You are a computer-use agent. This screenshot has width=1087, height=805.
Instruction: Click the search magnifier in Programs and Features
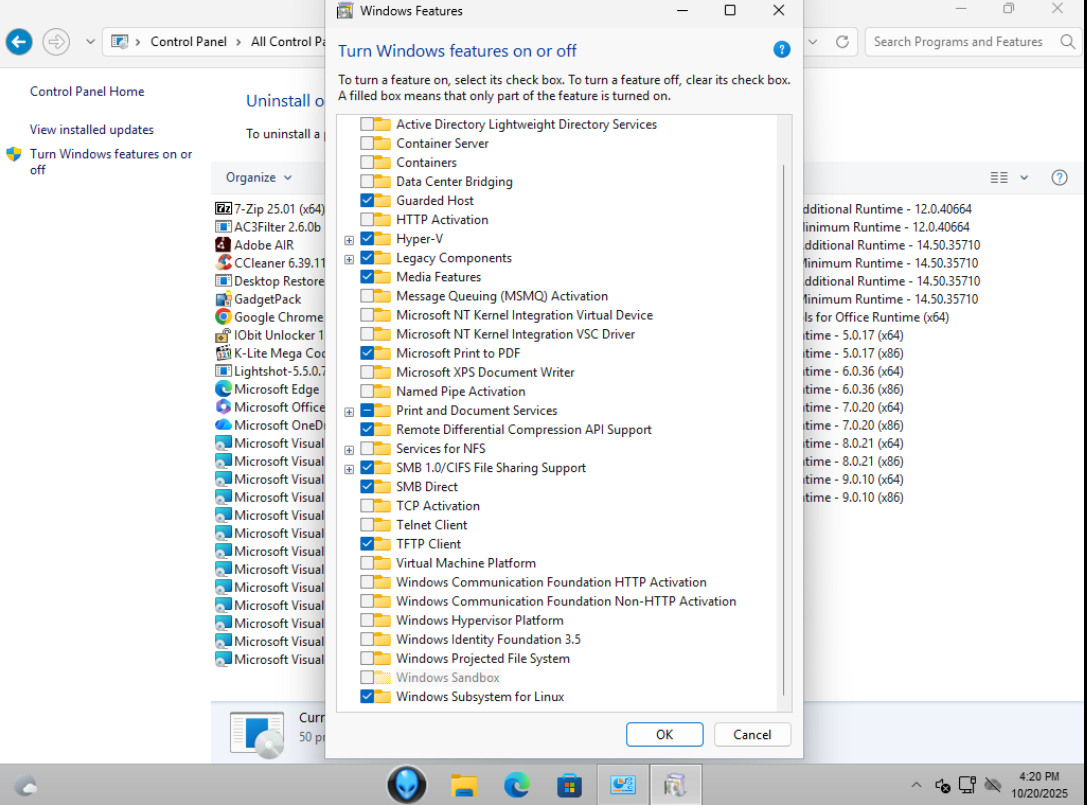point(1068,42)
